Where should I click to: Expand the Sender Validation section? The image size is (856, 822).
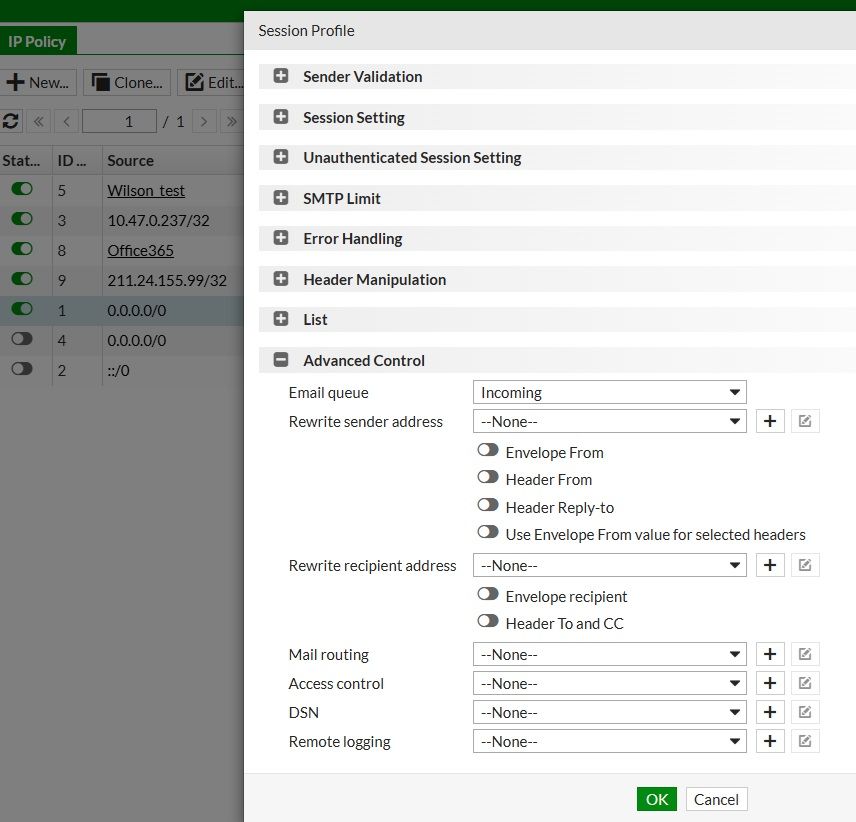(x=281, y=77)
